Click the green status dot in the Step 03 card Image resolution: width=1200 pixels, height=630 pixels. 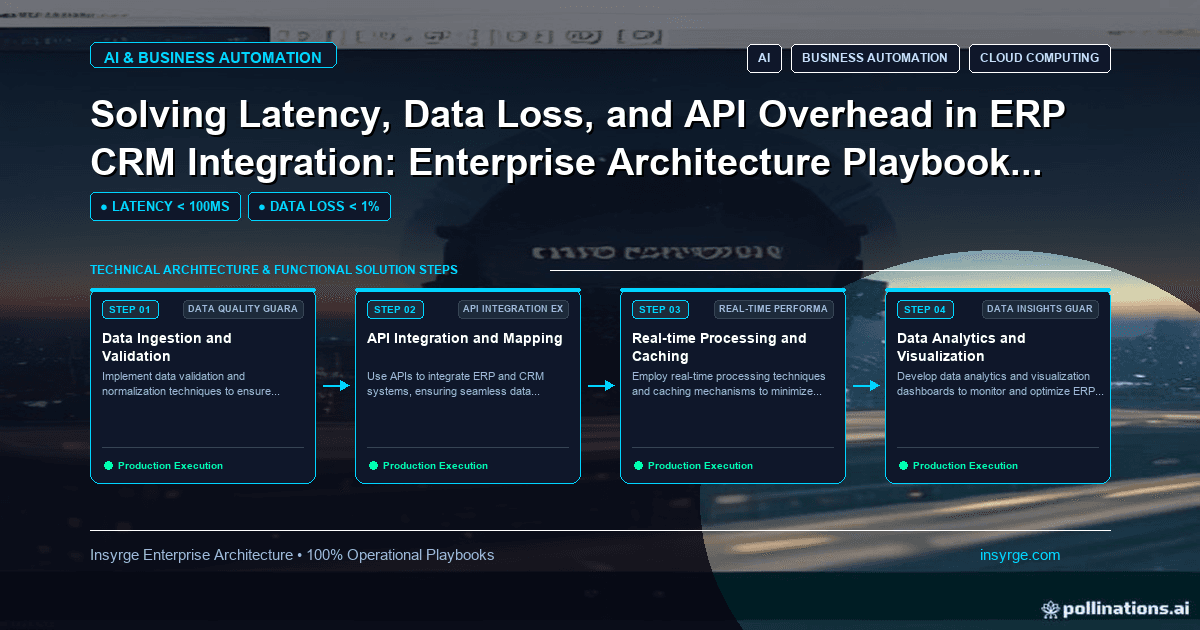(x=638, y=465)
